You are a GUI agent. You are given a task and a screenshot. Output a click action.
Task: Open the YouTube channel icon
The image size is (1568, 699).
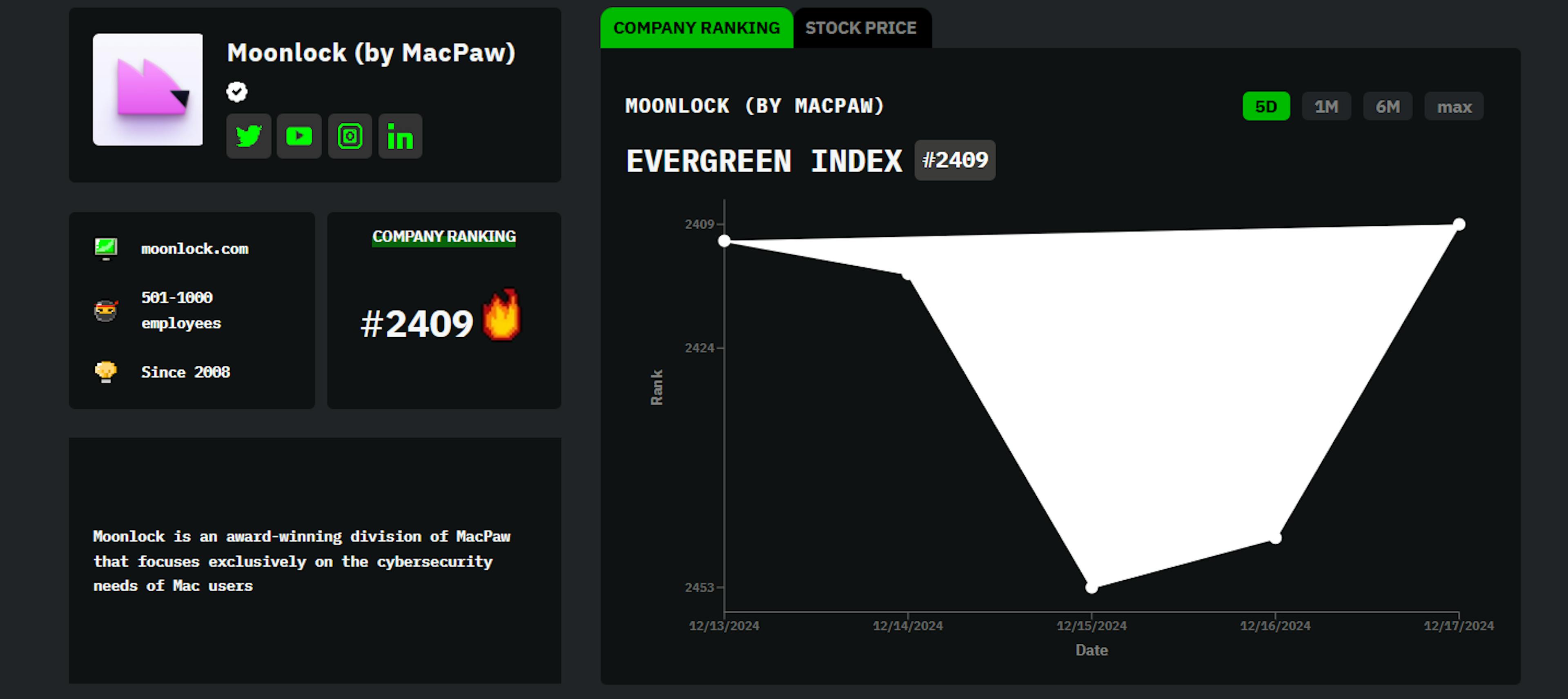299,136
